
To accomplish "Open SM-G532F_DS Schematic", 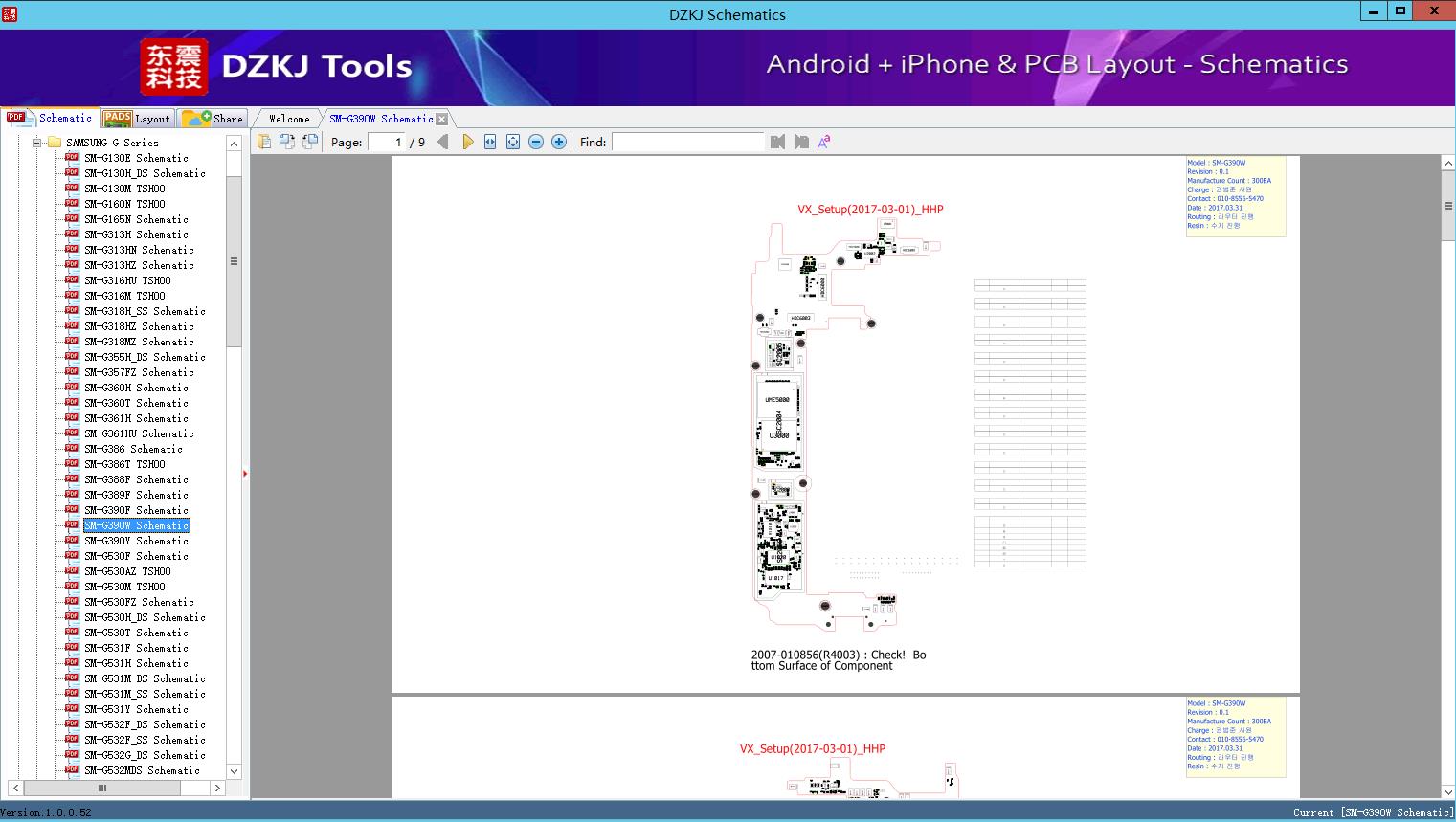I will [145, 724].
